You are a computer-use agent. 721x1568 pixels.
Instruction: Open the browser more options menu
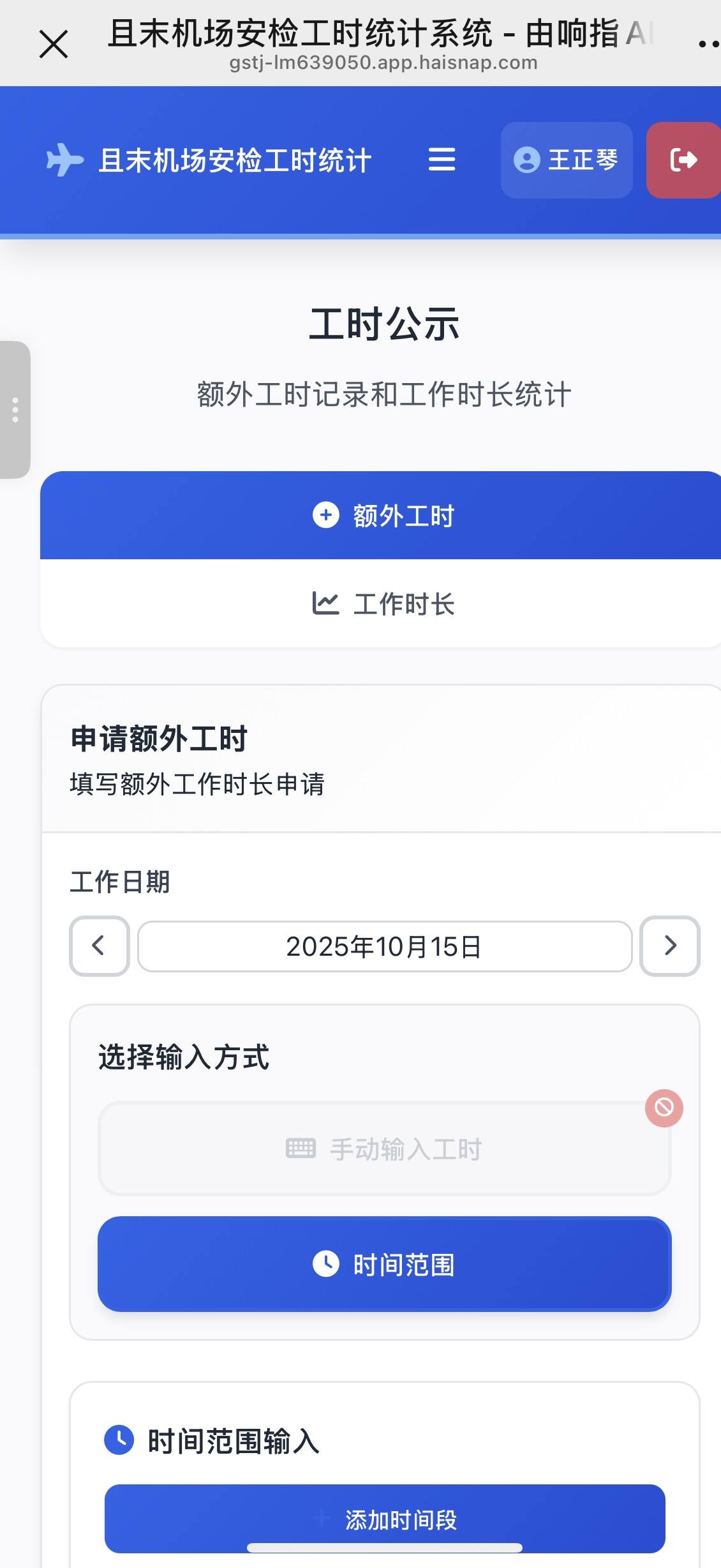[708, 45]
